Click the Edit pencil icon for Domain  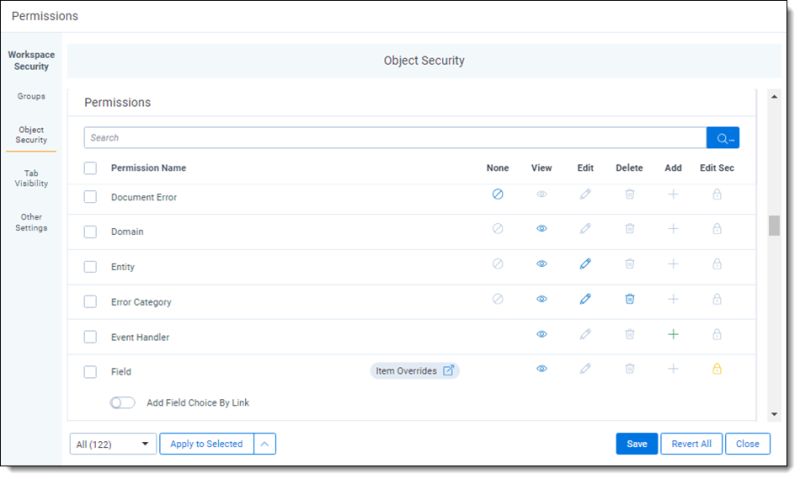click(x=585, y=229)
